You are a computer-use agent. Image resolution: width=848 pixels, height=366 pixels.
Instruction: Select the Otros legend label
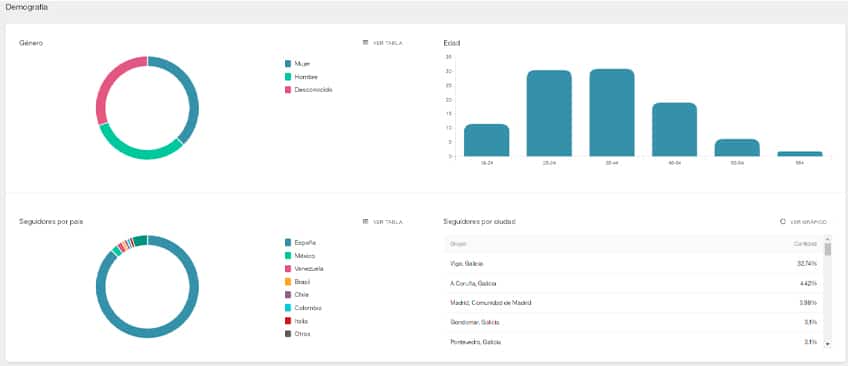coord(303,334)
